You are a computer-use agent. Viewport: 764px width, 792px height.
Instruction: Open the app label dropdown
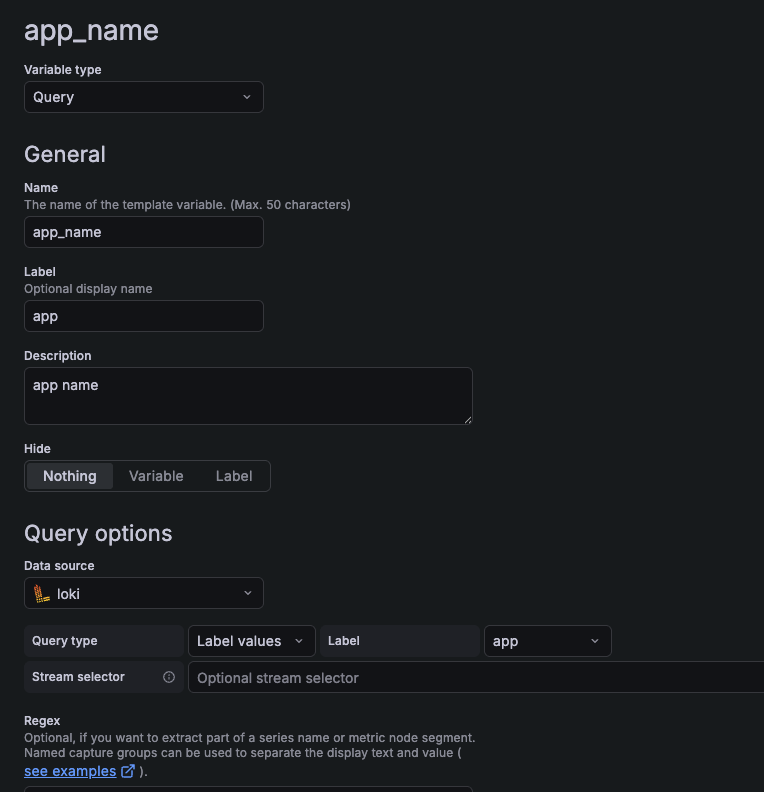(547, 641)
